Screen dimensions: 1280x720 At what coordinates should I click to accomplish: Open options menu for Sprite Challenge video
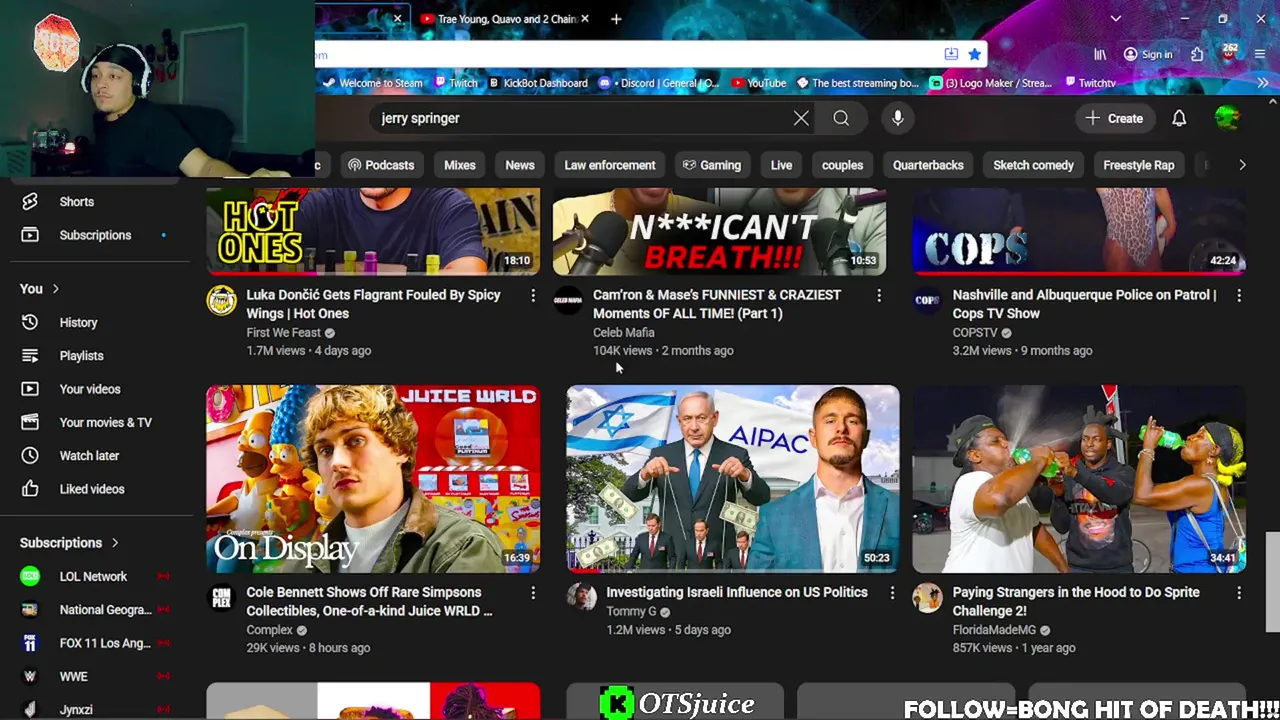pyautogui.click(x=1239, y=592)
